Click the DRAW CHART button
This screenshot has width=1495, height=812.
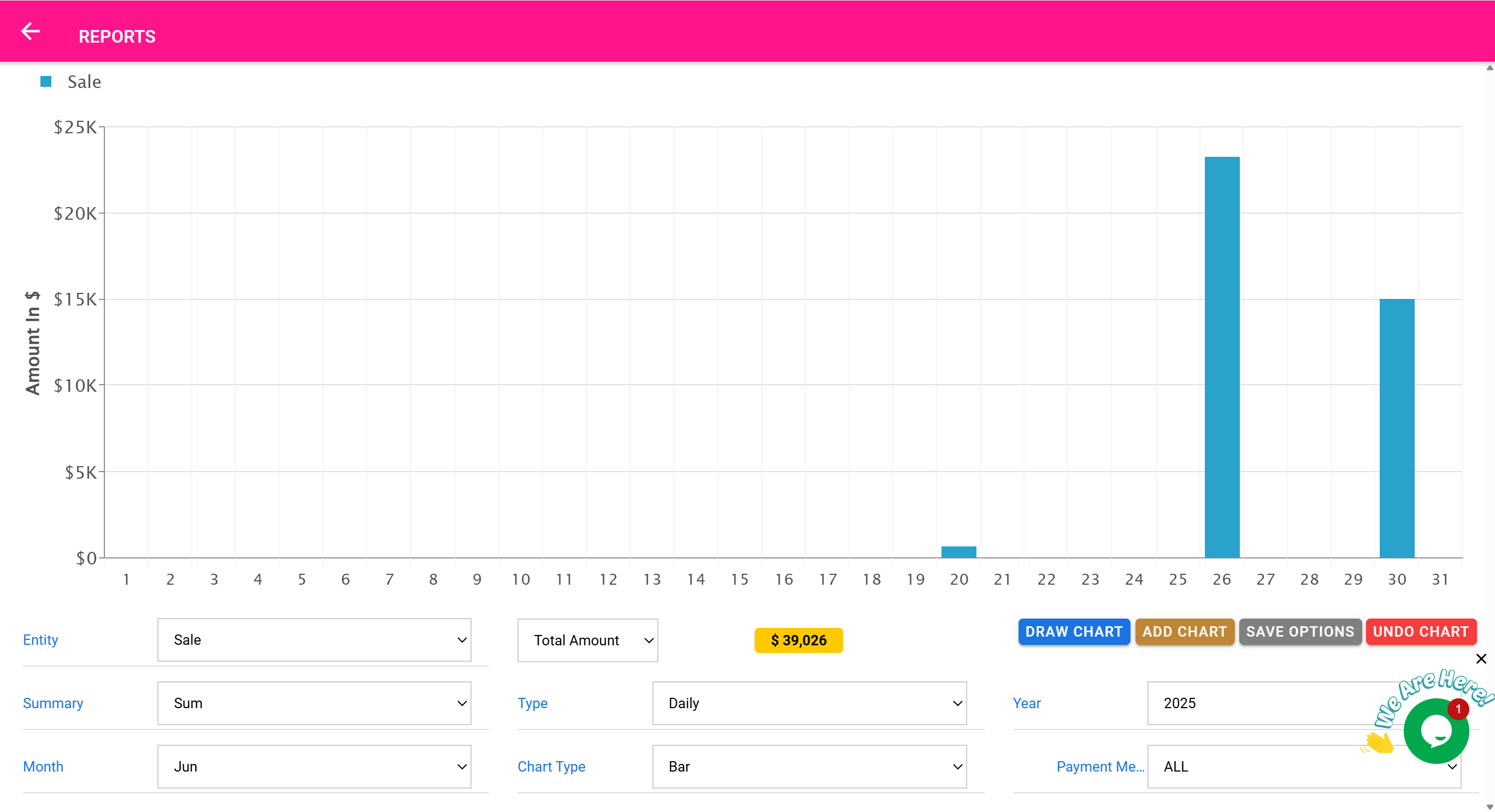(x=1074, y=632)
